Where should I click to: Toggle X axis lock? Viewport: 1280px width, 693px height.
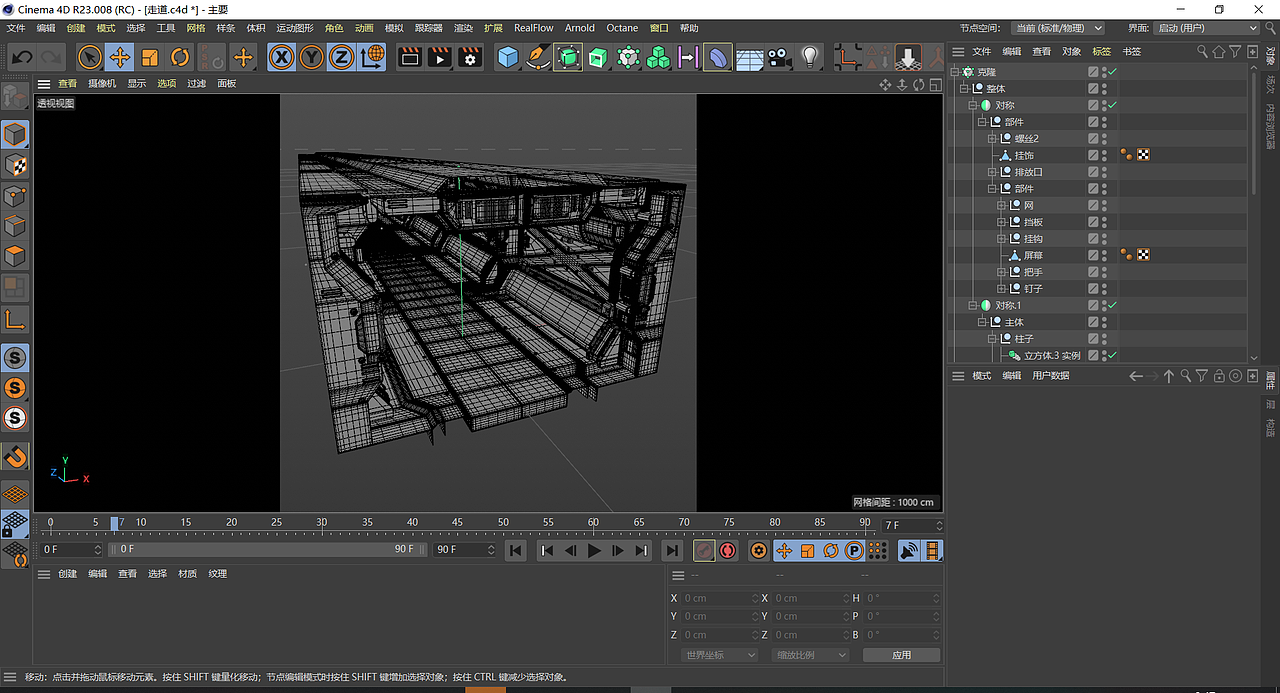(282, 58)
